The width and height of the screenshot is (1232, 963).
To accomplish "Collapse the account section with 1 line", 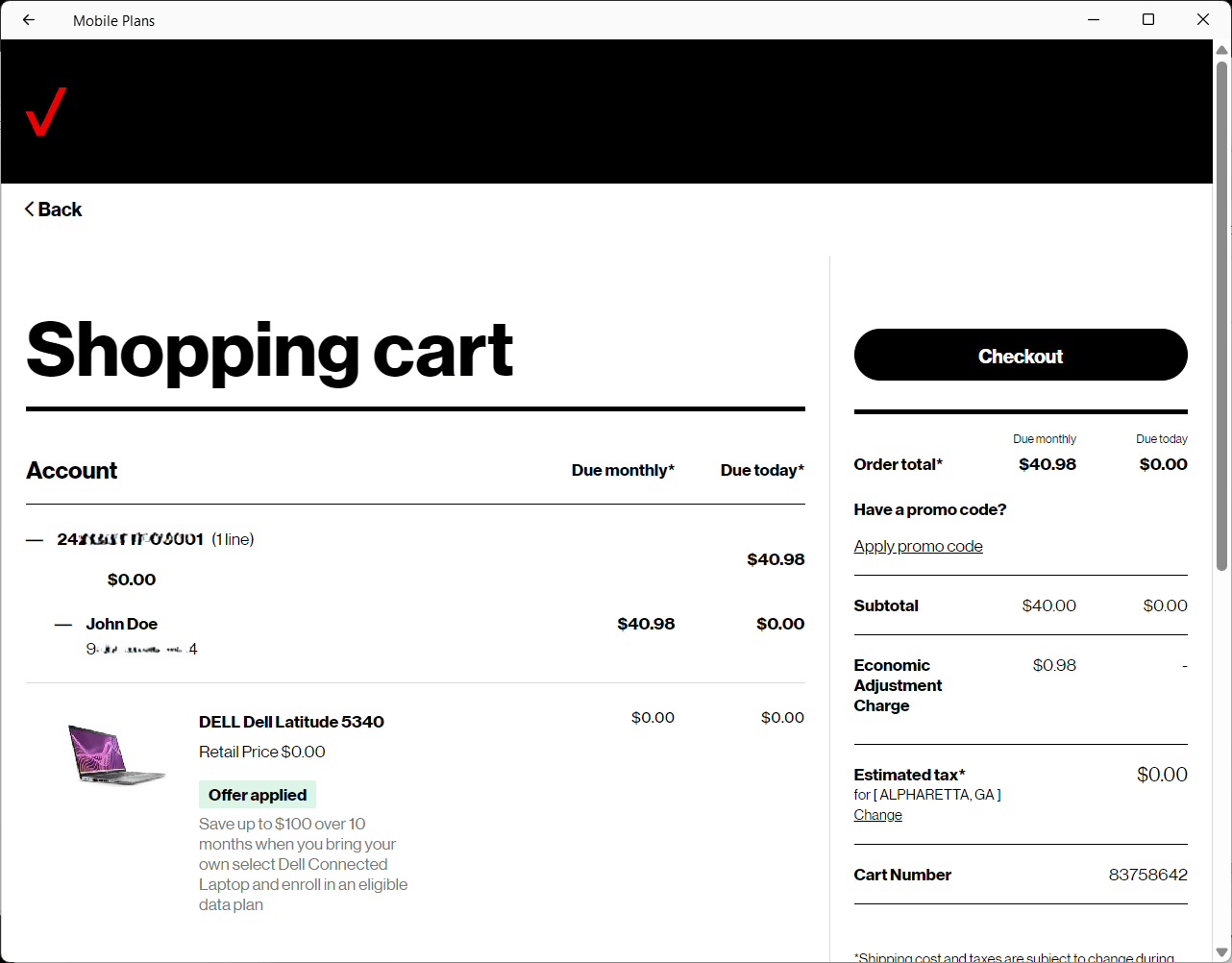I will click(35, 540).
